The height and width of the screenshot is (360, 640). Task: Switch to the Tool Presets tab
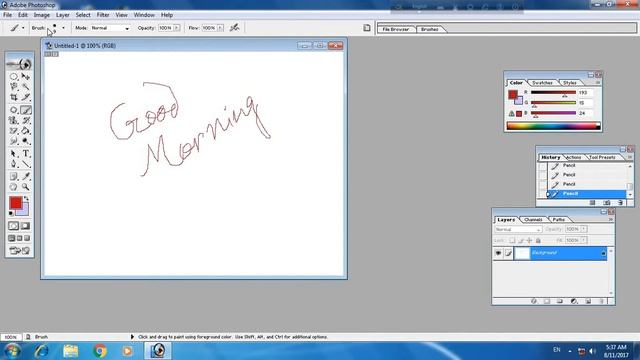[602, 157]
